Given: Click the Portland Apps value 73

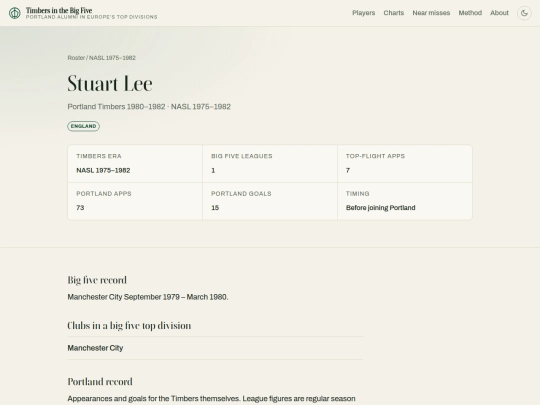Looking at the screenshot, I should 80,208.
